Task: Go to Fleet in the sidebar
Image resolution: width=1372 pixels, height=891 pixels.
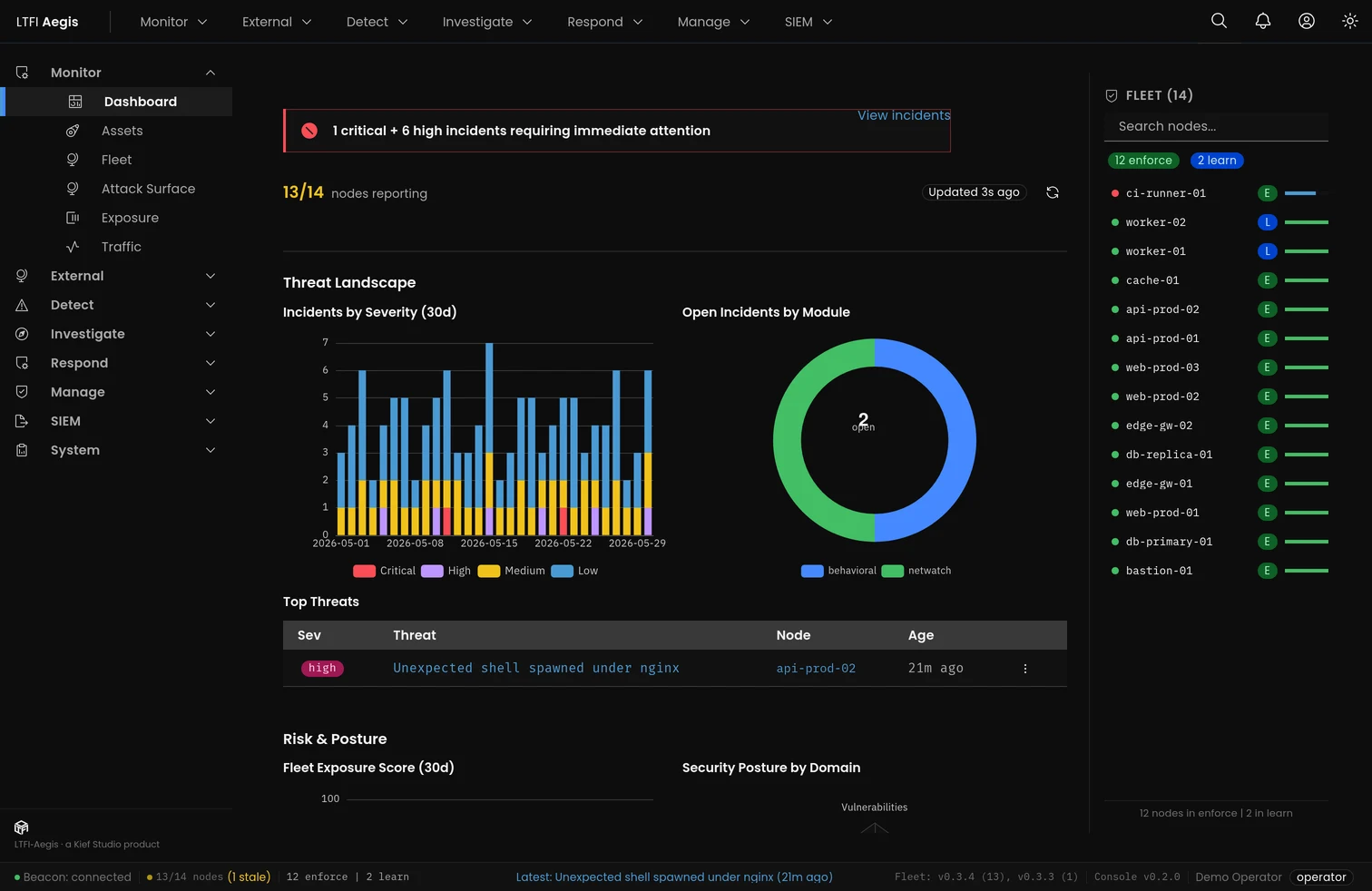Action: (116, 160)
